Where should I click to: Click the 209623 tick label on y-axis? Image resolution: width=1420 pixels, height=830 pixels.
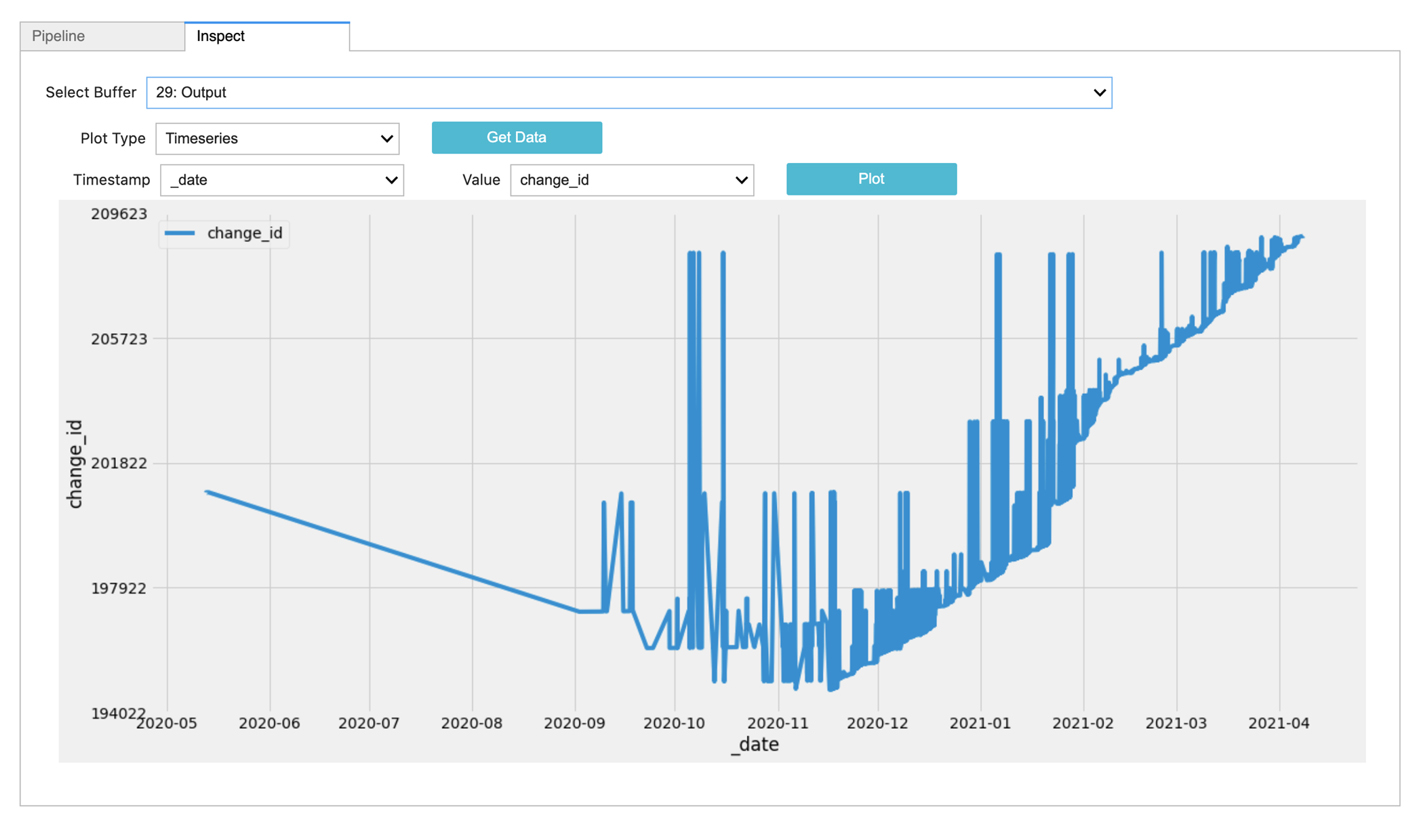tap(119, 214)
